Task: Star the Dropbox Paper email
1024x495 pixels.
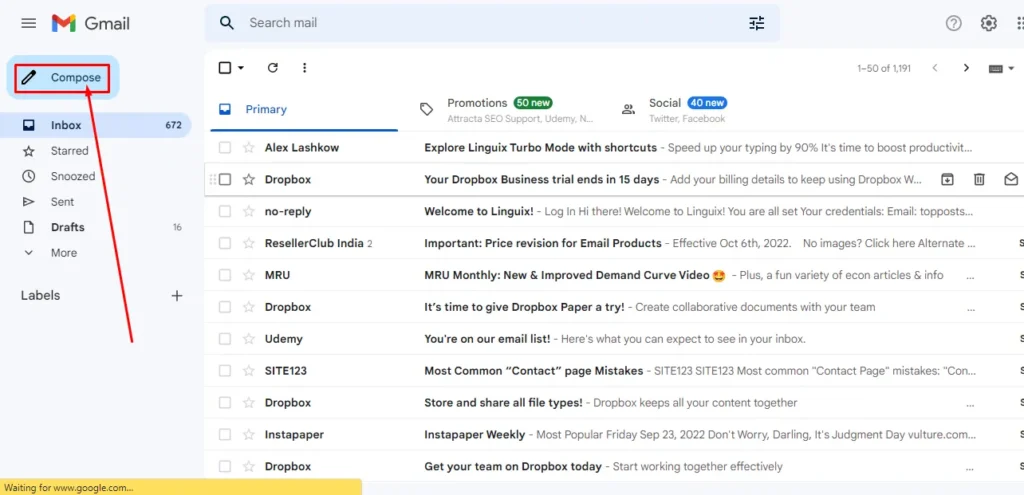Action: (x=248, y=307)
